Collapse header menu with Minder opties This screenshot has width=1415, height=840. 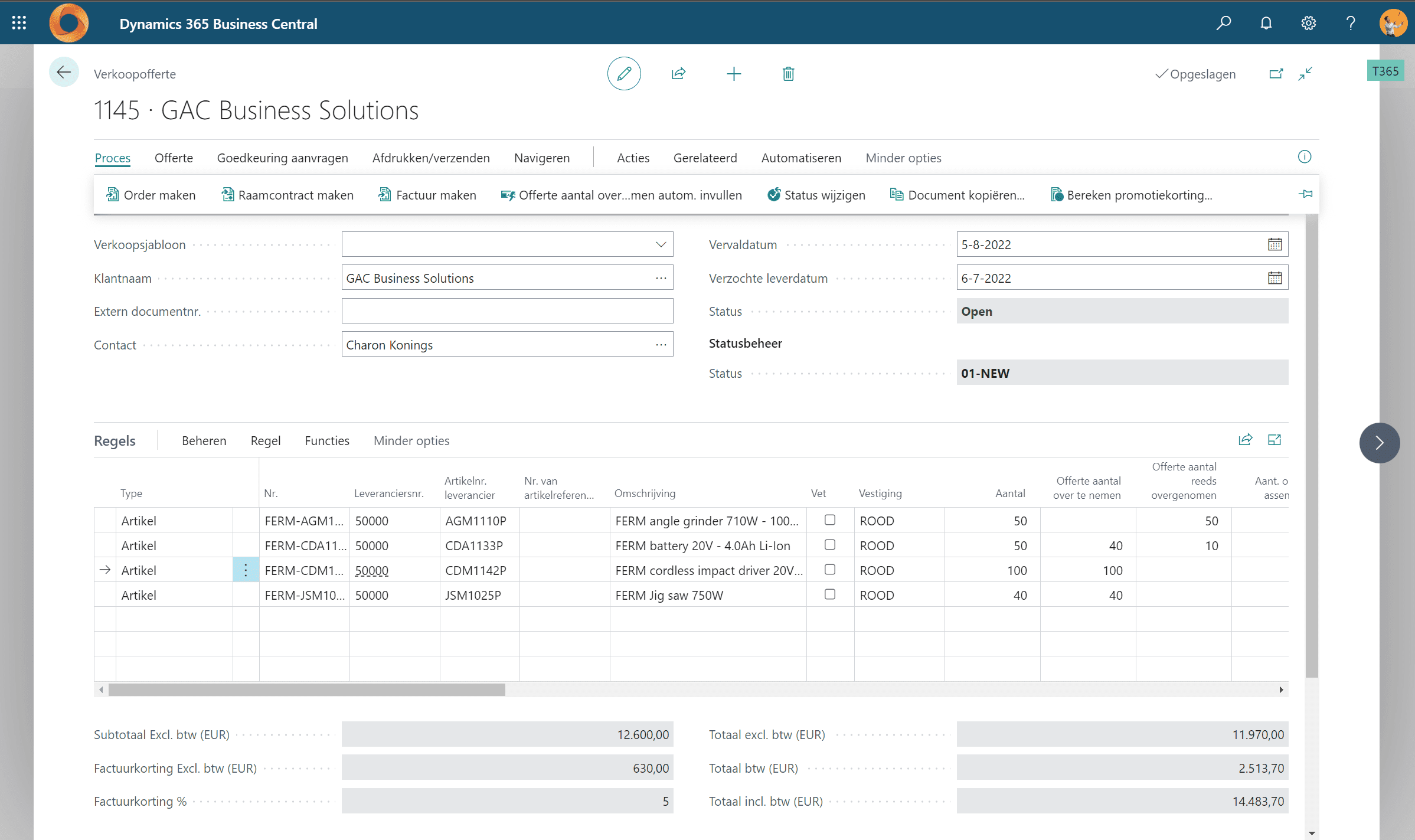[903, 158]
